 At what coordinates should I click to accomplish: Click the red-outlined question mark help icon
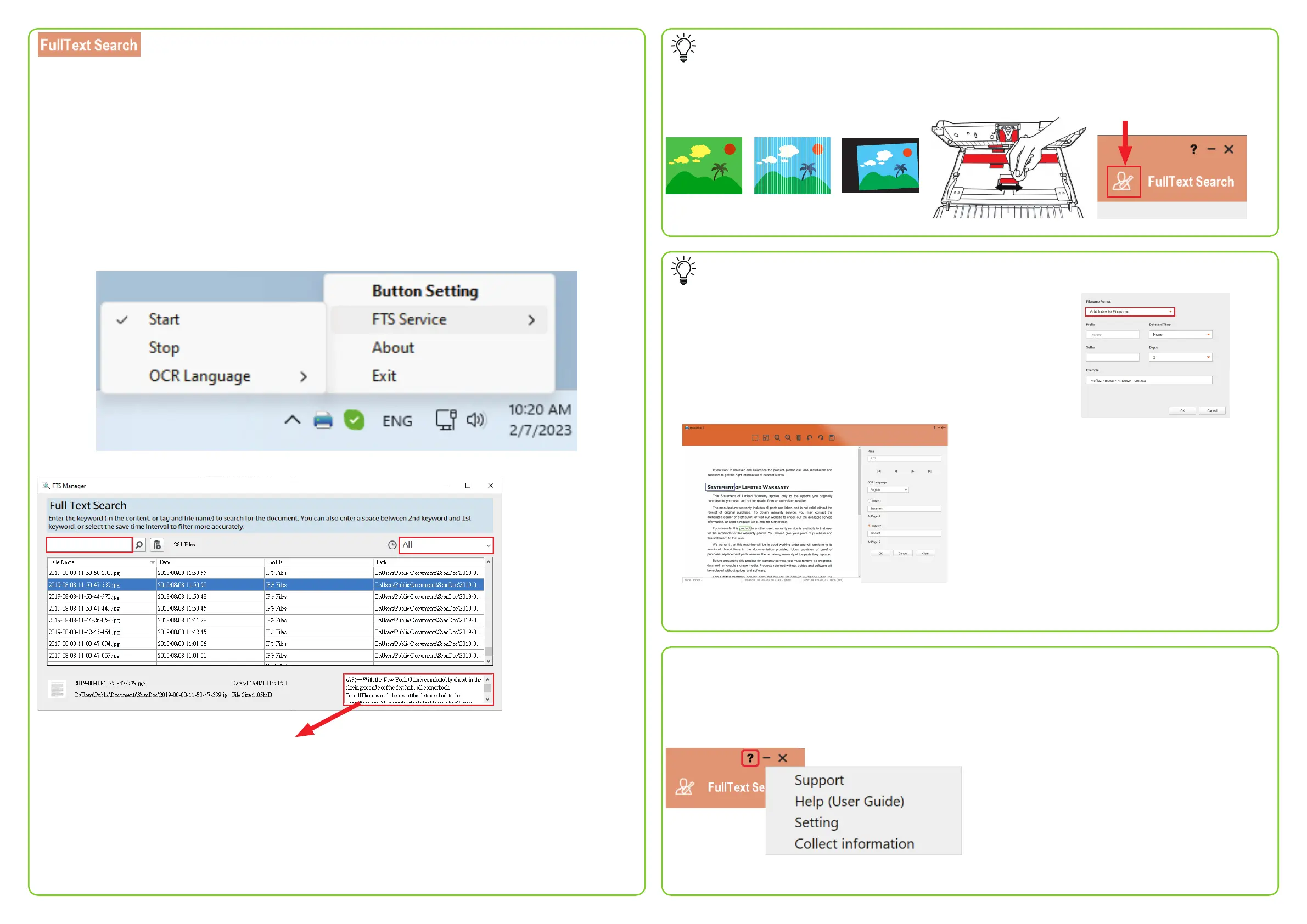[x=750, y=758]
